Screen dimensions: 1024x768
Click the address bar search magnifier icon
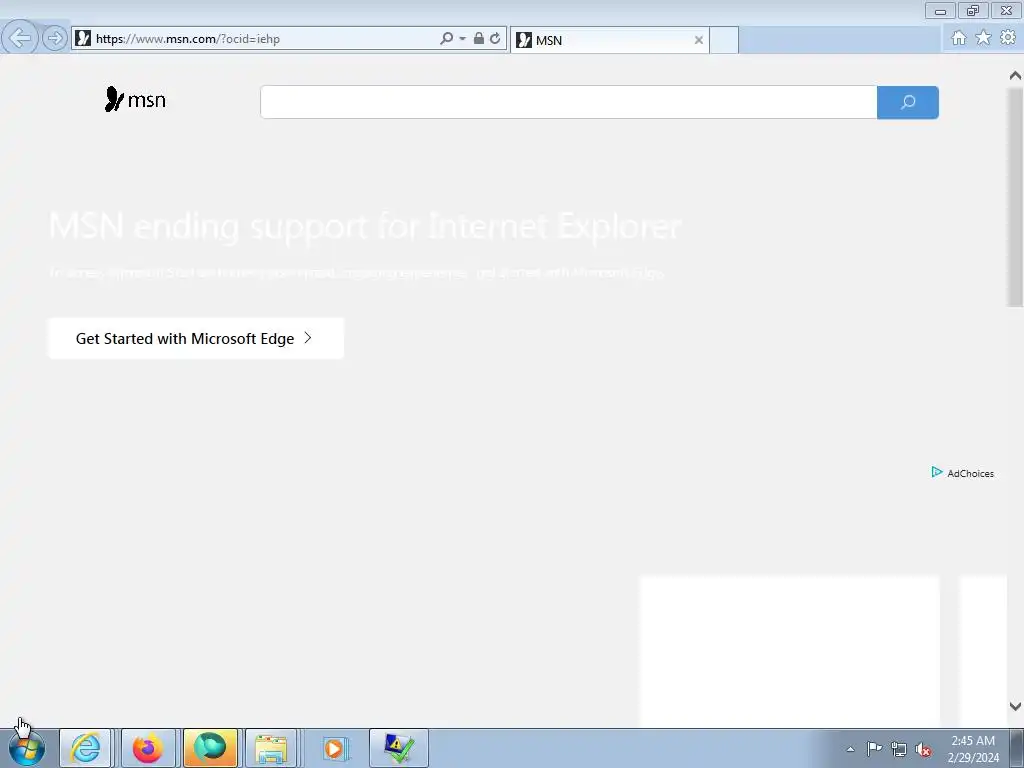(447, 39)
